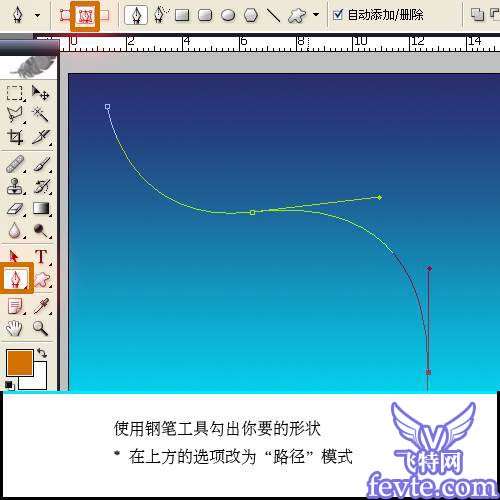Select the Move tool

(x=40, y=93)
